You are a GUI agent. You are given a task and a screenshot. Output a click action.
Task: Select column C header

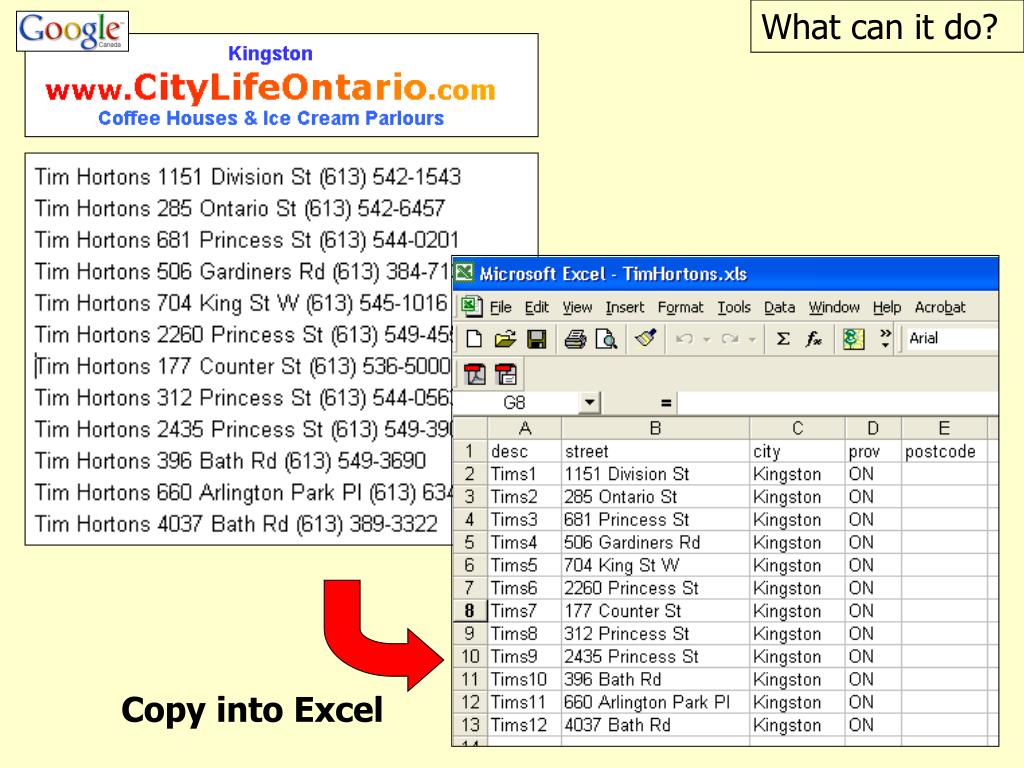[797, 428]
